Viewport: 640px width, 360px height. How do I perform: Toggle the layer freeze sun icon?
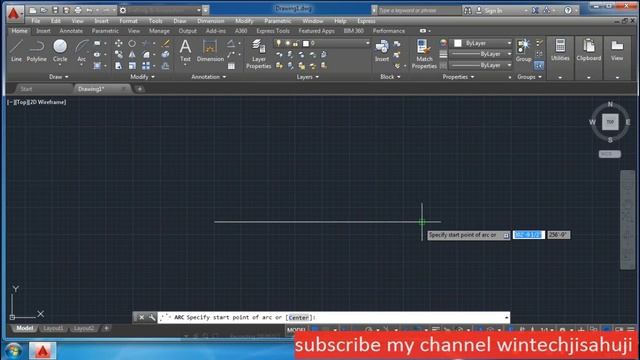point(287,43)
